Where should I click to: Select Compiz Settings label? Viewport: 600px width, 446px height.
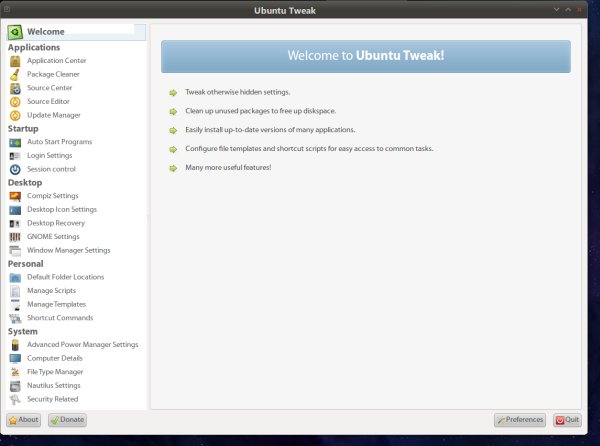coord(52,196)
